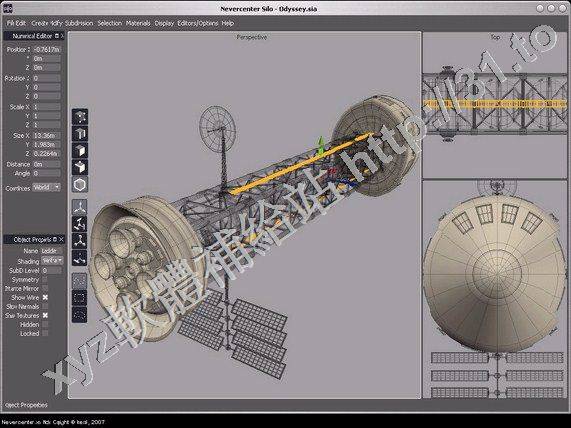571x428 pixels.
Task: Toggle the Hidden checkbox
Action: tap(45, 324)
